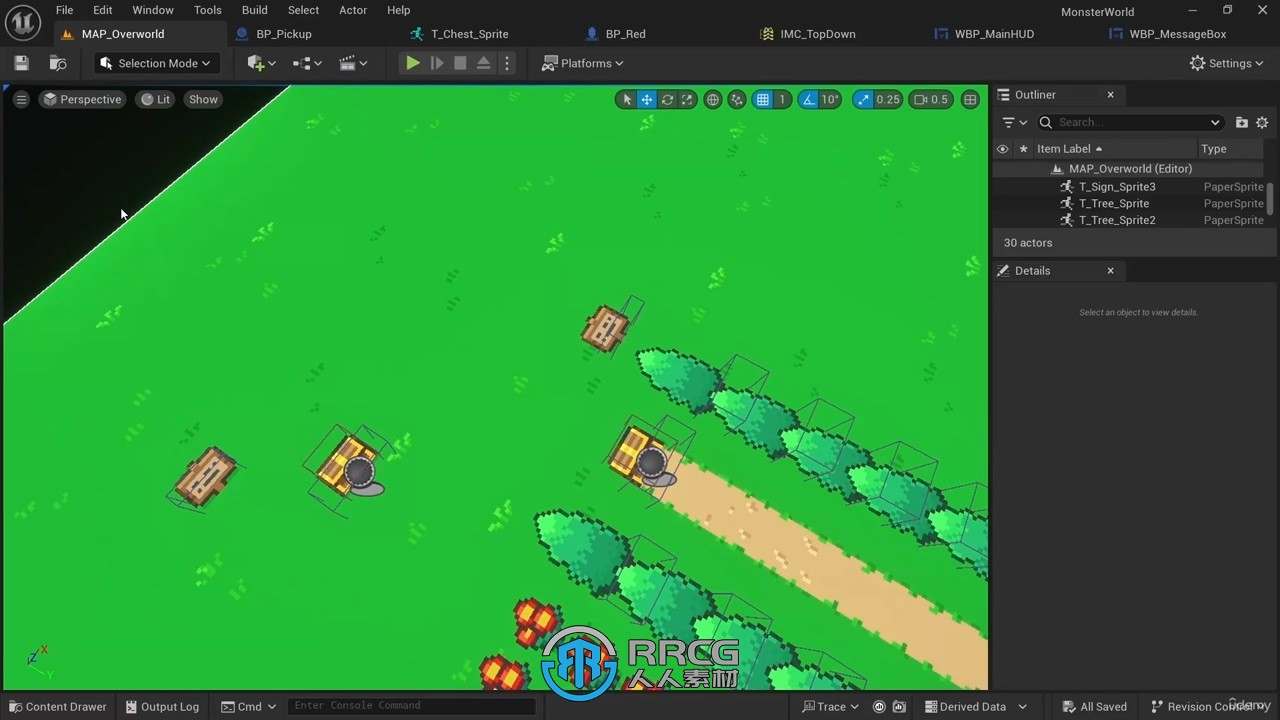Change rotation snap value 10°
This screenshot has height=720, width=1280.
[x=830, y=99]
